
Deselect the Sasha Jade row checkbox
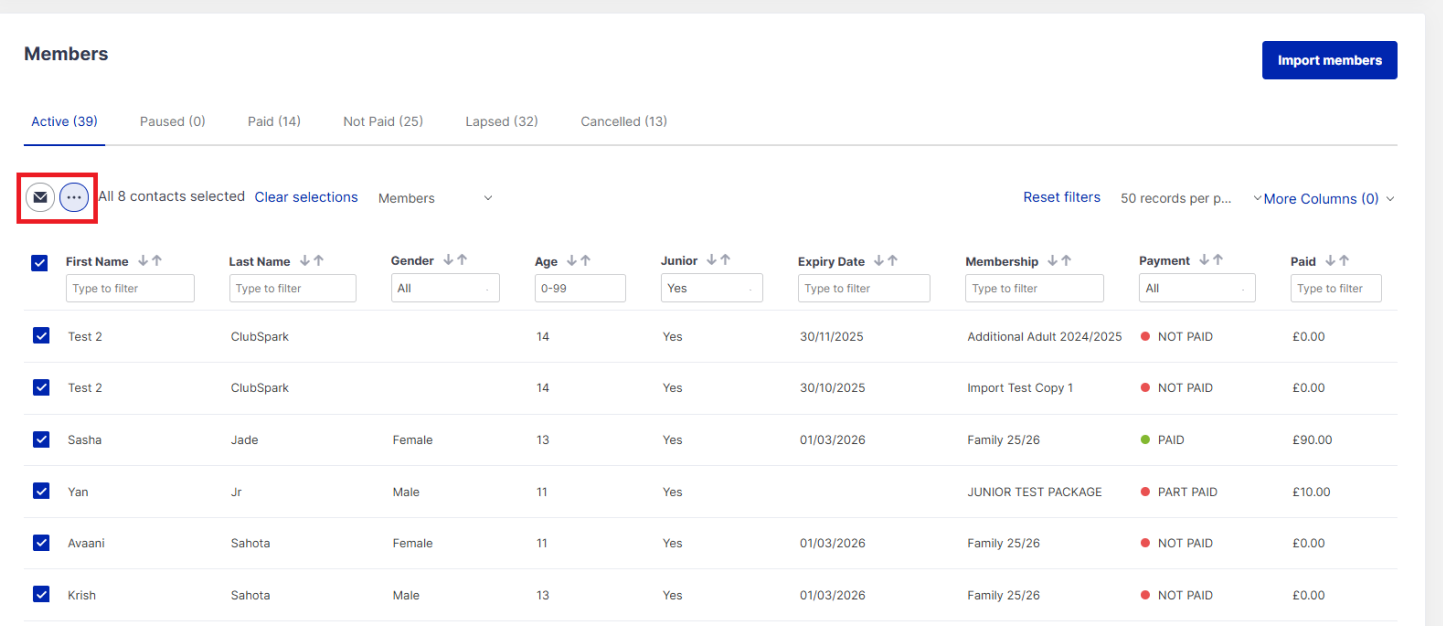[x=41, y=439]
